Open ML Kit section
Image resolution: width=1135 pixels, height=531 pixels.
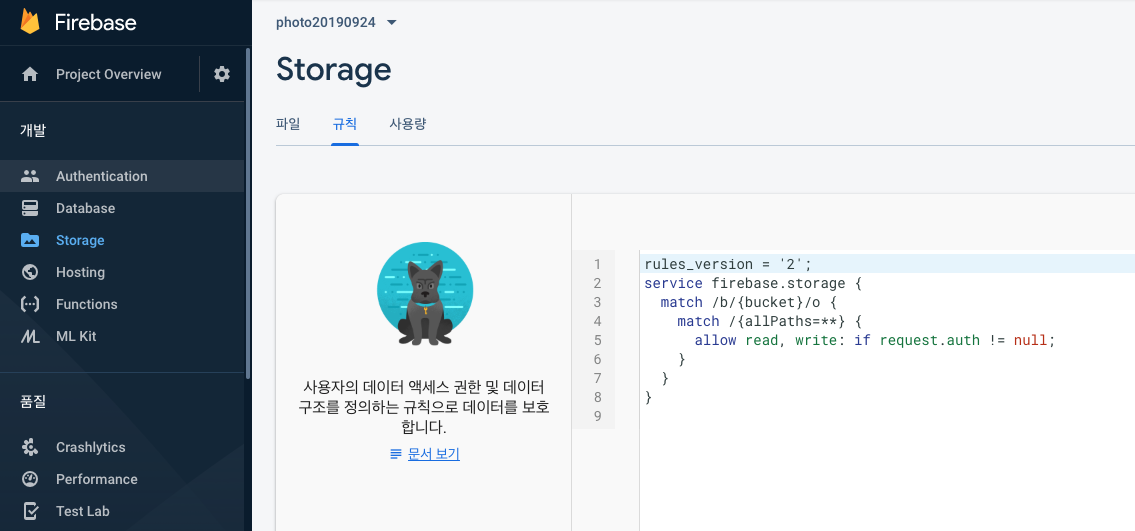pos(122,336)
